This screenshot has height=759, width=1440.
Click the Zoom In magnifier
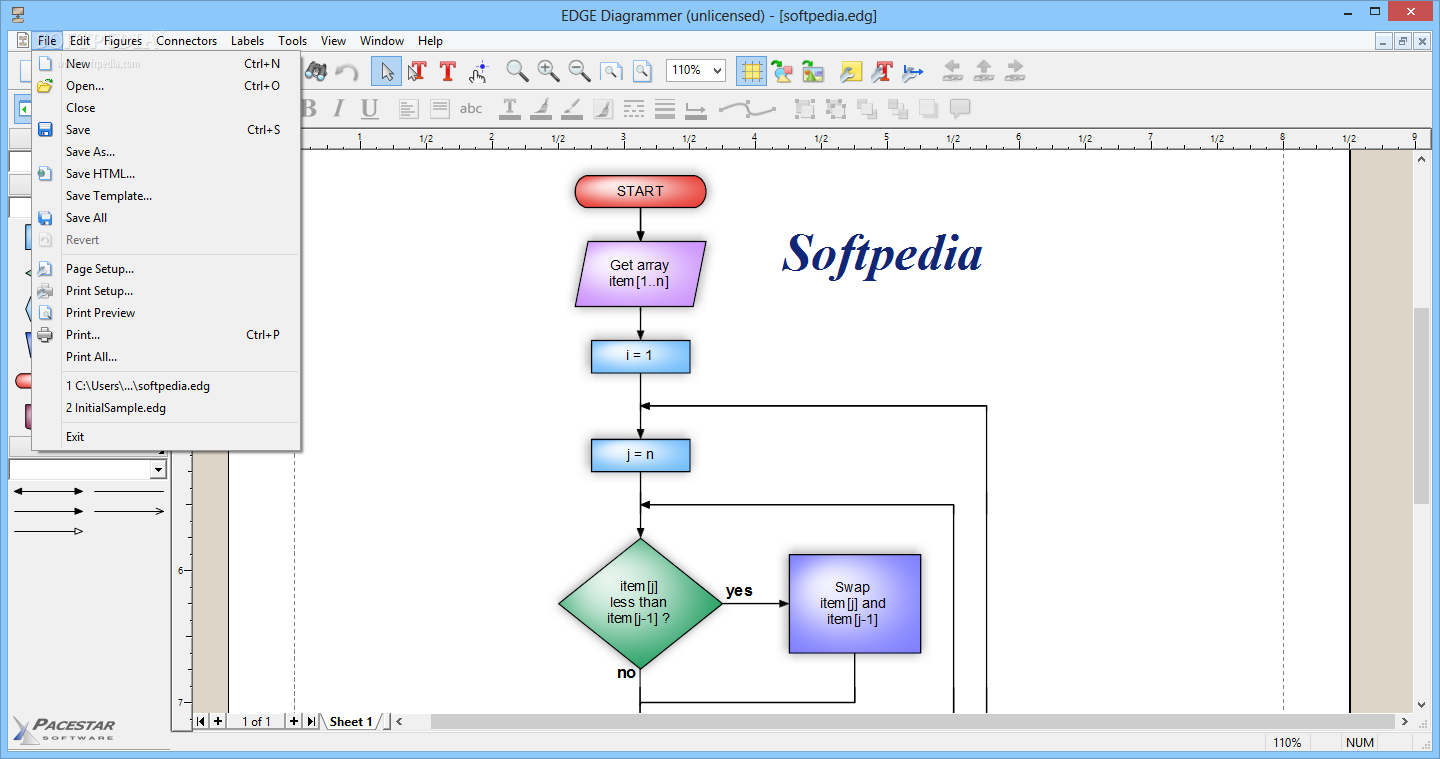click(x=548, y=71)
